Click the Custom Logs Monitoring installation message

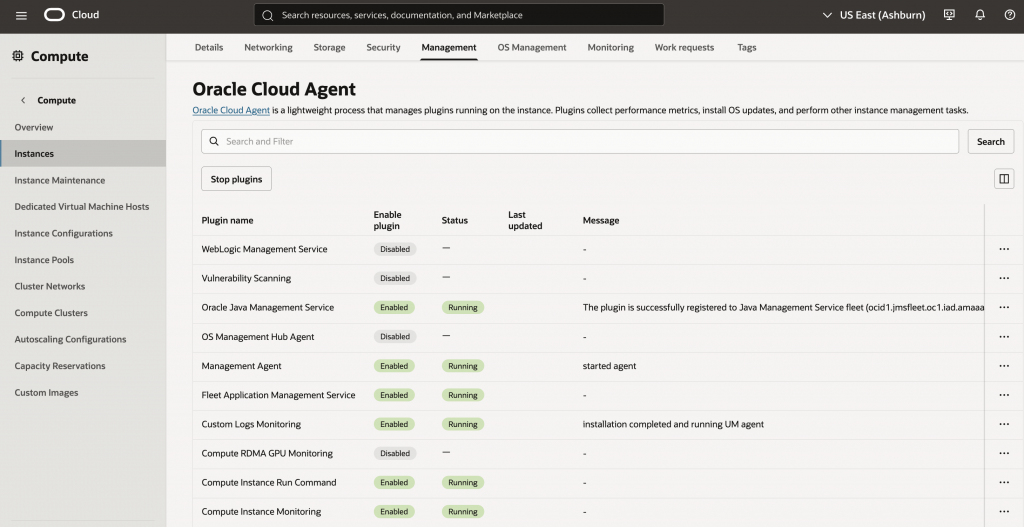pos(673,424)
